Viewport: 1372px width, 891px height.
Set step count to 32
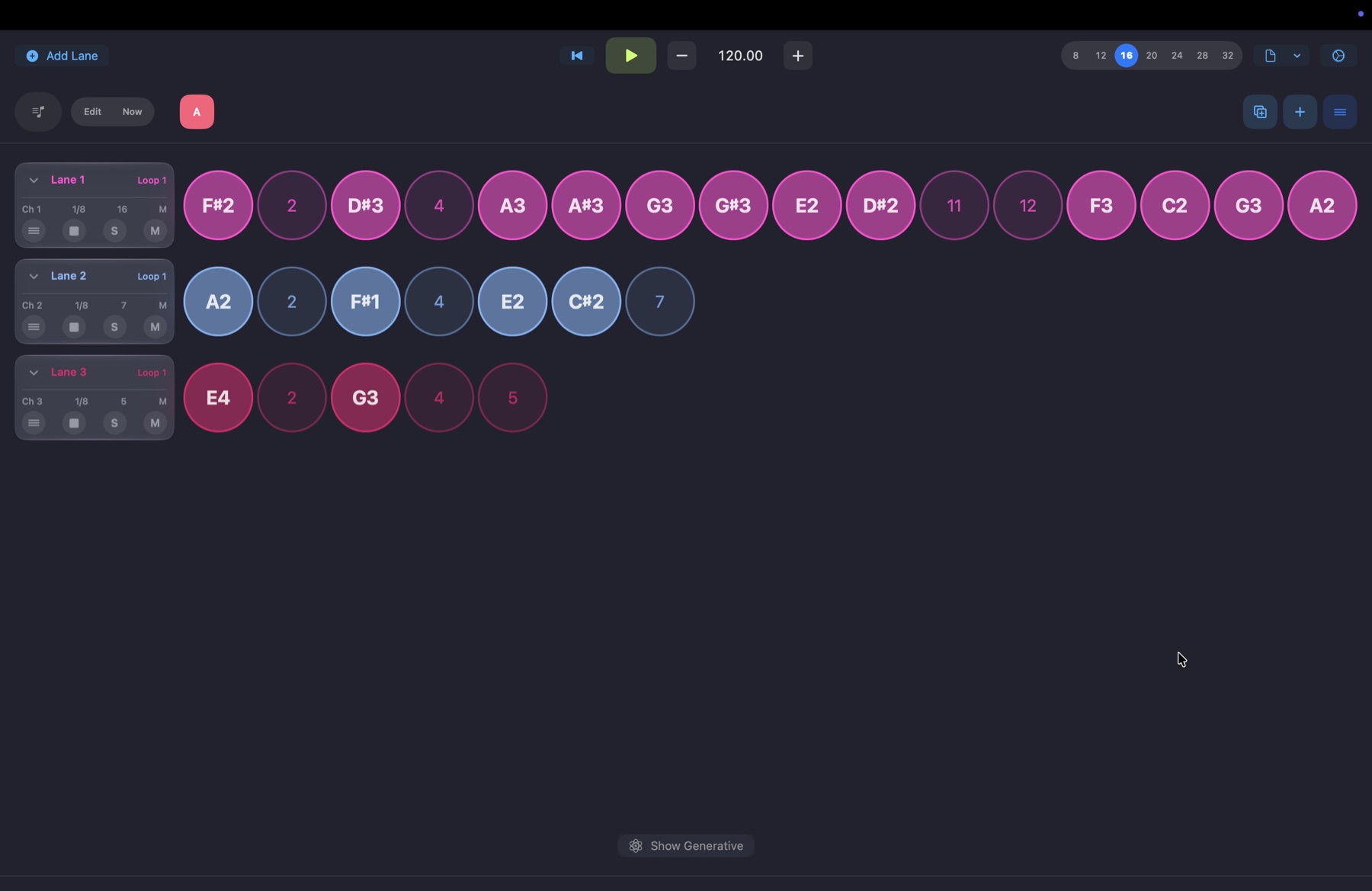1227,56
